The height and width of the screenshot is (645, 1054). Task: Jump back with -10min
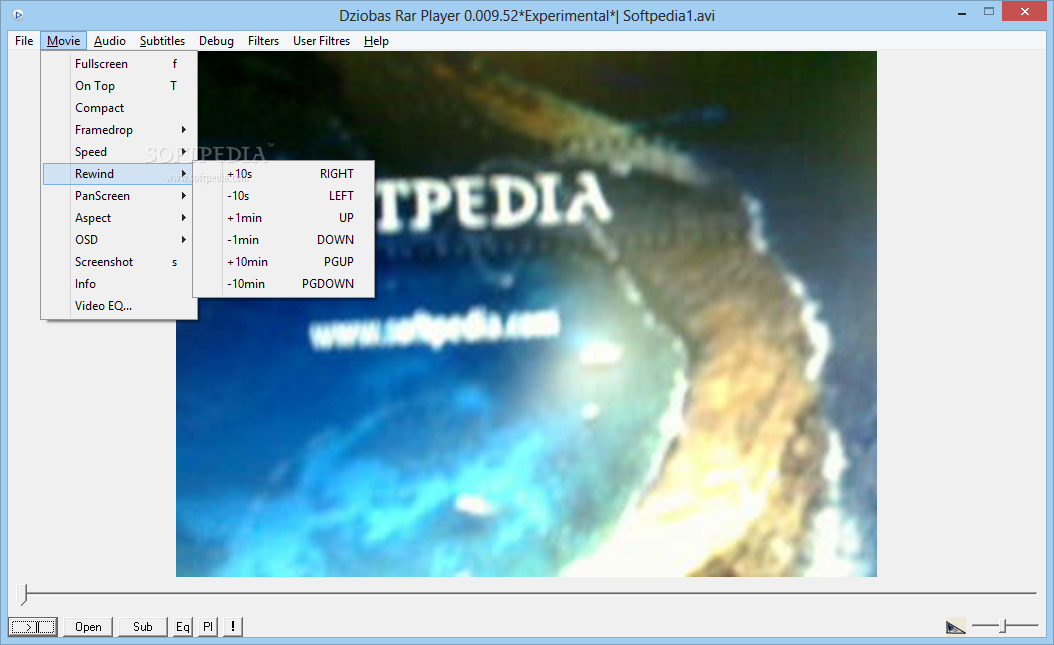[x=284, y=284]
